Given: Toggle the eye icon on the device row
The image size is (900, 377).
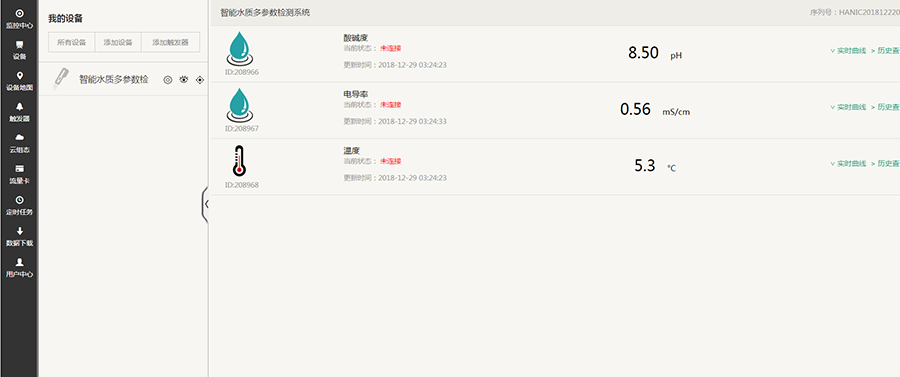Looking at the screenshot, I should tap(184, 80).
